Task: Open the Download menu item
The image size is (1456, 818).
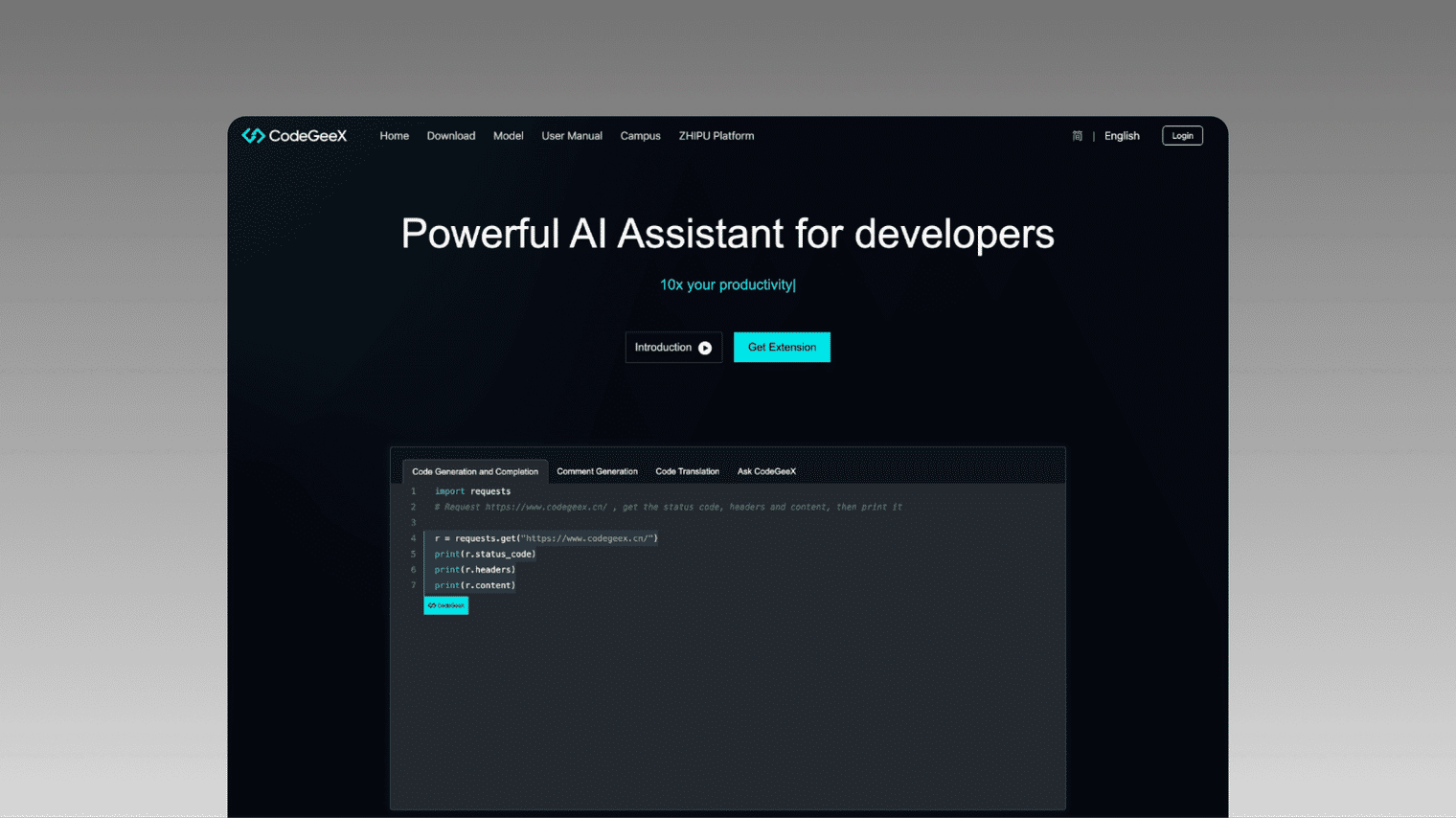Action: [x=451, y=136]
